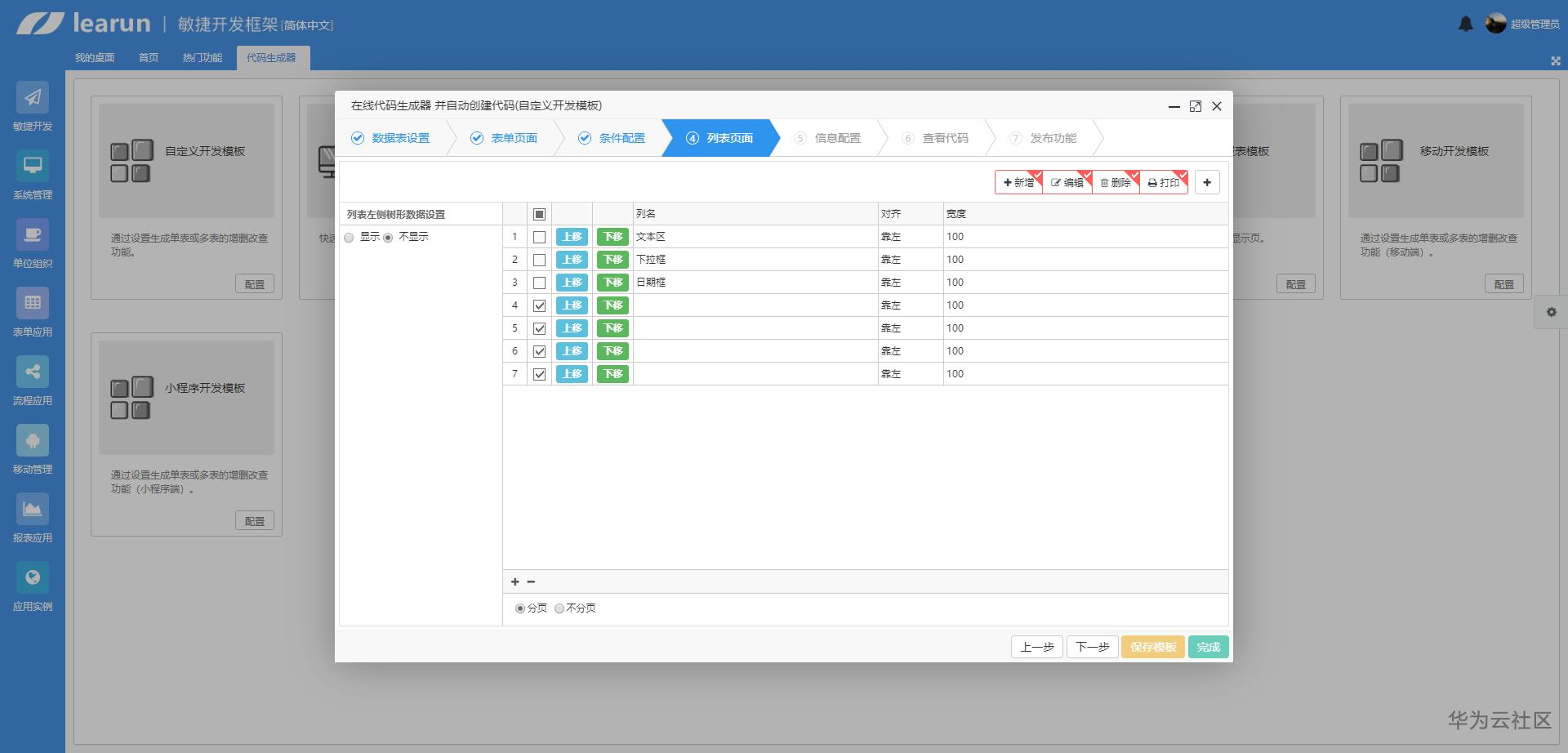Open the 单位组织 sidebar module
This screenshot has height=753, width=1568.
click(33, 244)
